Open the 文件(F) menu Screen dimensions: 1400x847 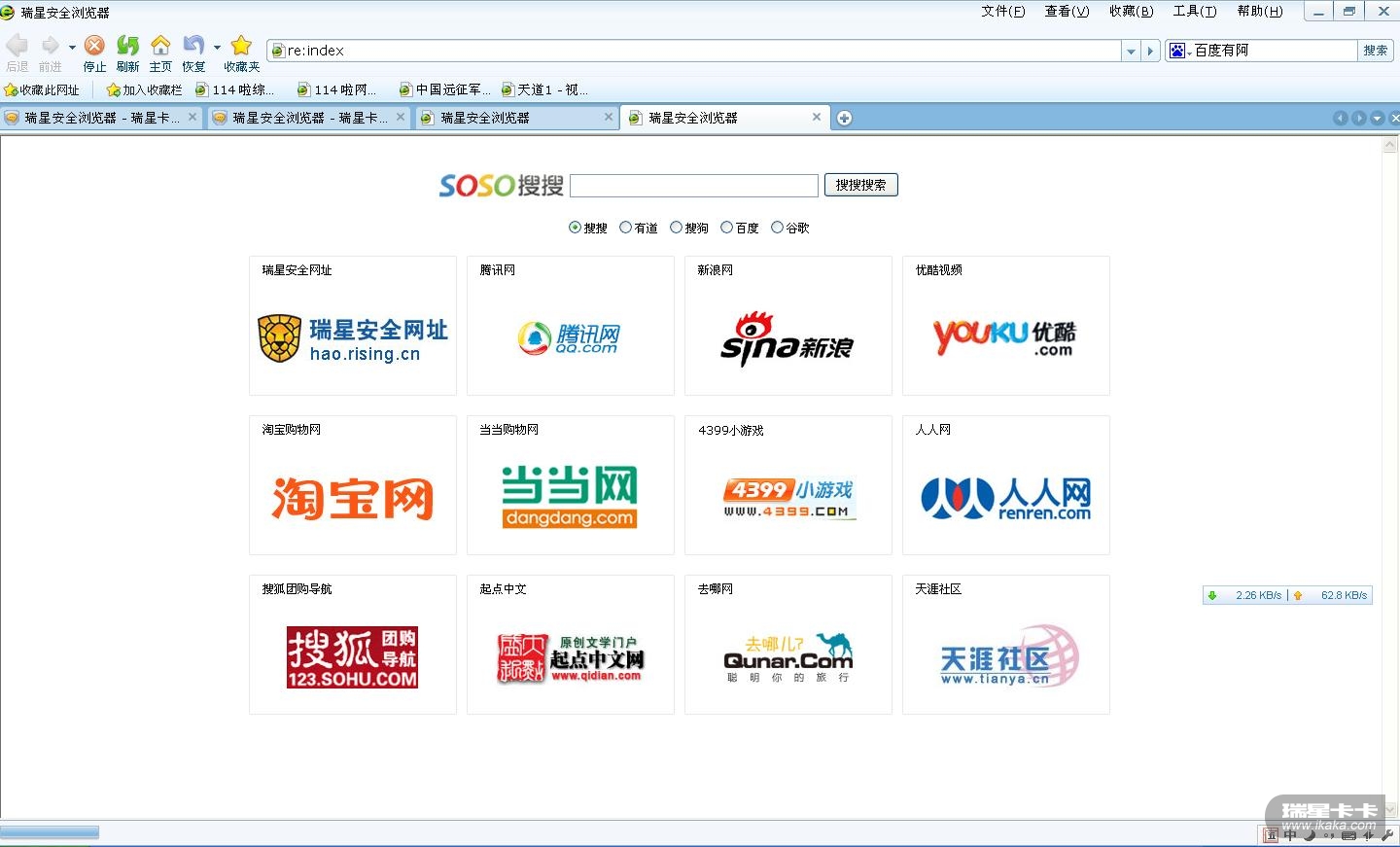1003,12
